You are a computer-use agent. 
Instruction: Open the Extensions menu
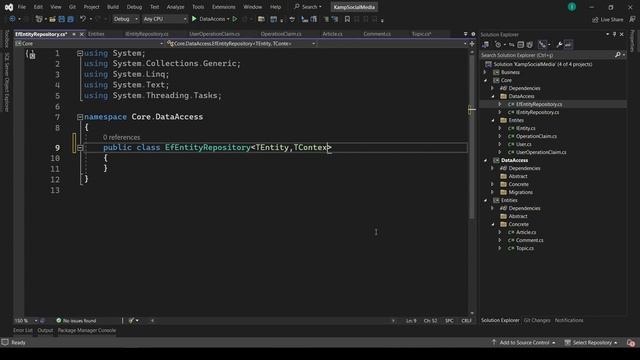(x=223, y=7)
